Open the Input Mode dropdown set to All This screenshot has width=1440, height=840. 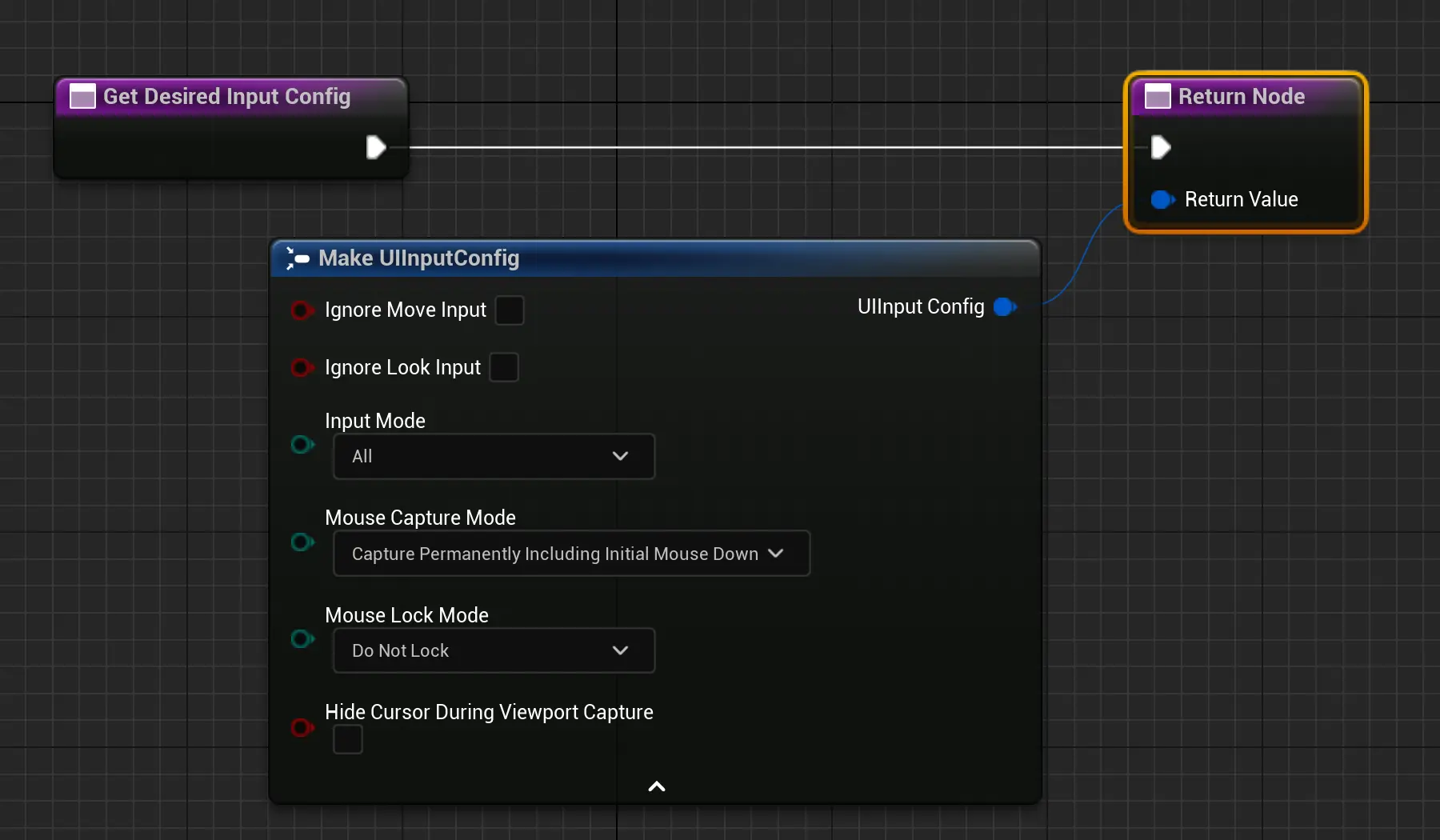(x=494, y=457)
